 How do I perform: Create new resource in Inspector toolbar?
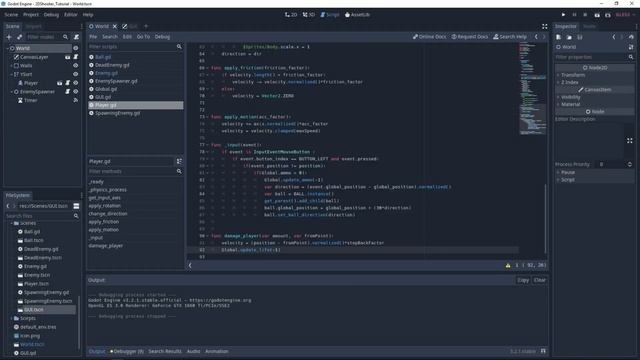[559, 37]
